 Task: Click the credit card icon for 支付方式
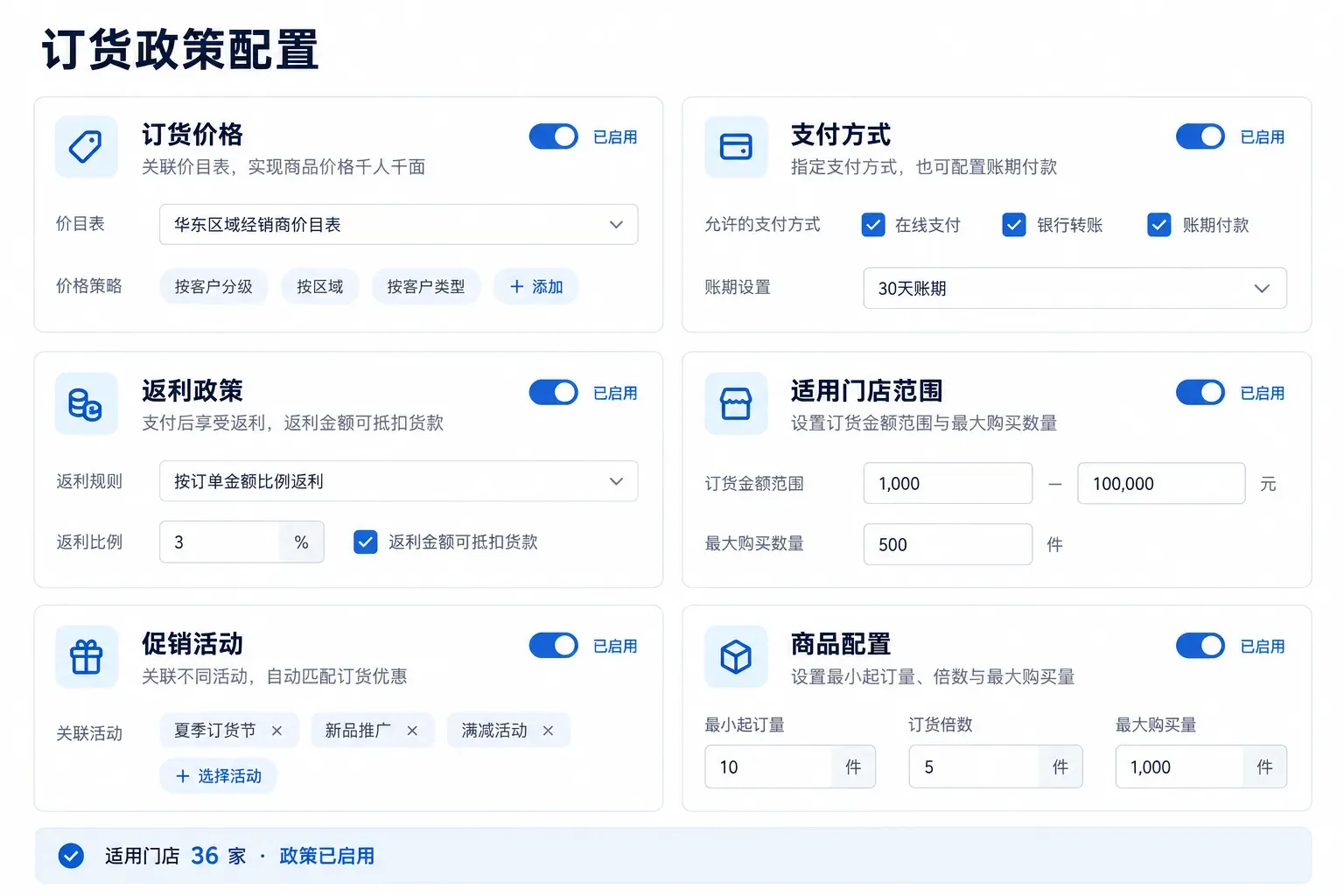coord(736,146)
